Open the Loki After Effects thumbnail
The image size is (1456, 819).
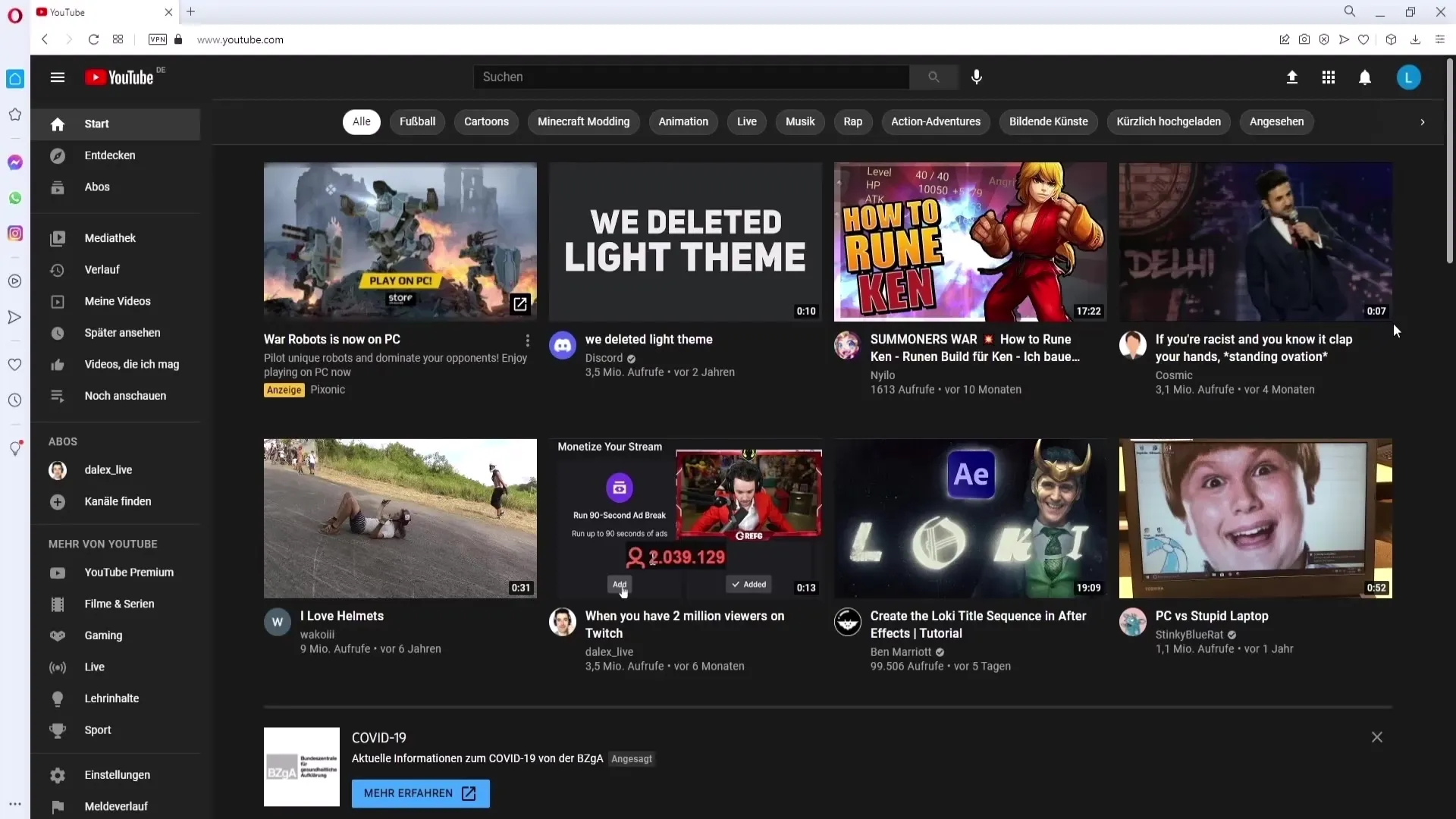(971, 519)
